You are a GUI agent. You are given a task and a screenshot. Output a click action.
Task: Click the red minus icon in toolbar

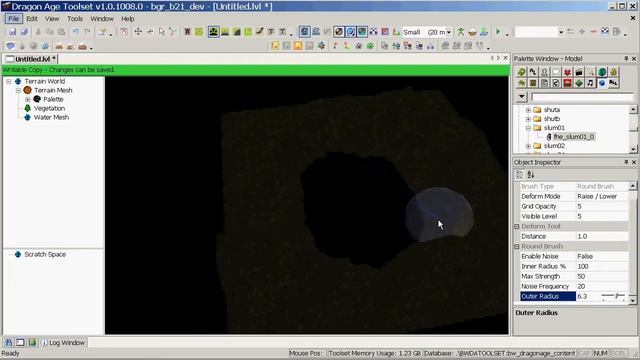(x=593, y=32)
